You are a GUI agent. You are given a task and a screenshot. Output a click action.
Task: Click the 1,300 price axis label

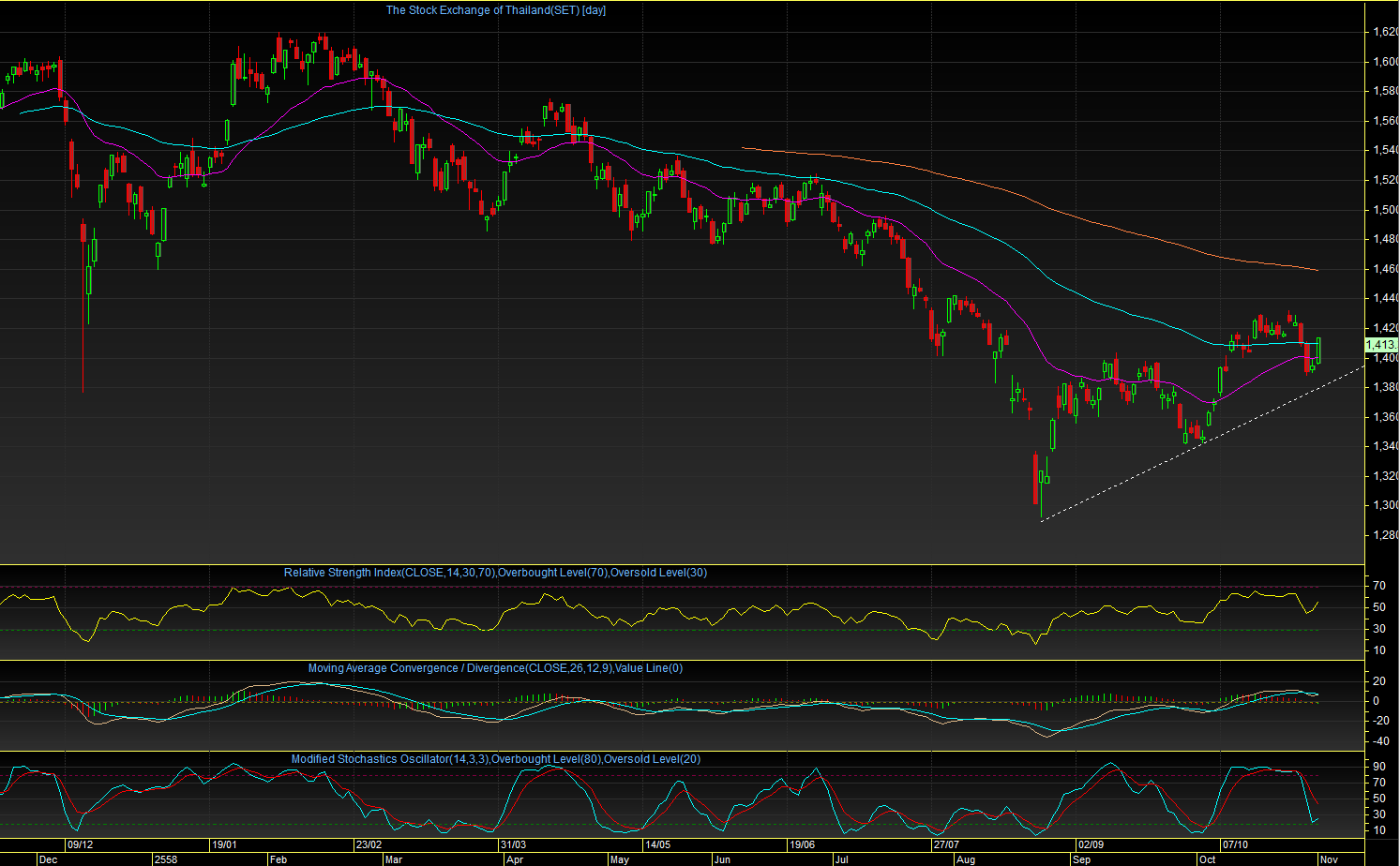point(1386,505)
